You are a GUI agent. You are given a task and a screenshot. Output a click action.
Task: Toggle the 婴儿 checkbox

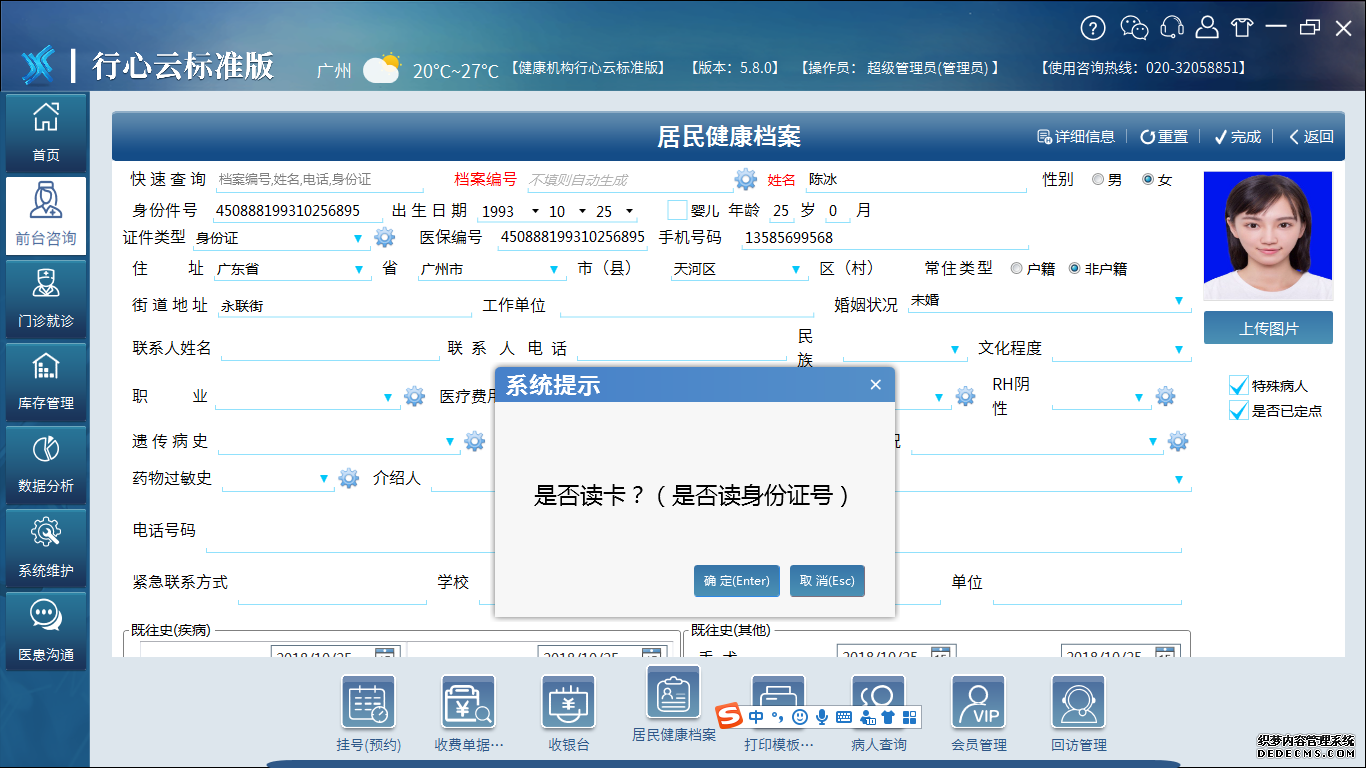(x=677, y=210)
